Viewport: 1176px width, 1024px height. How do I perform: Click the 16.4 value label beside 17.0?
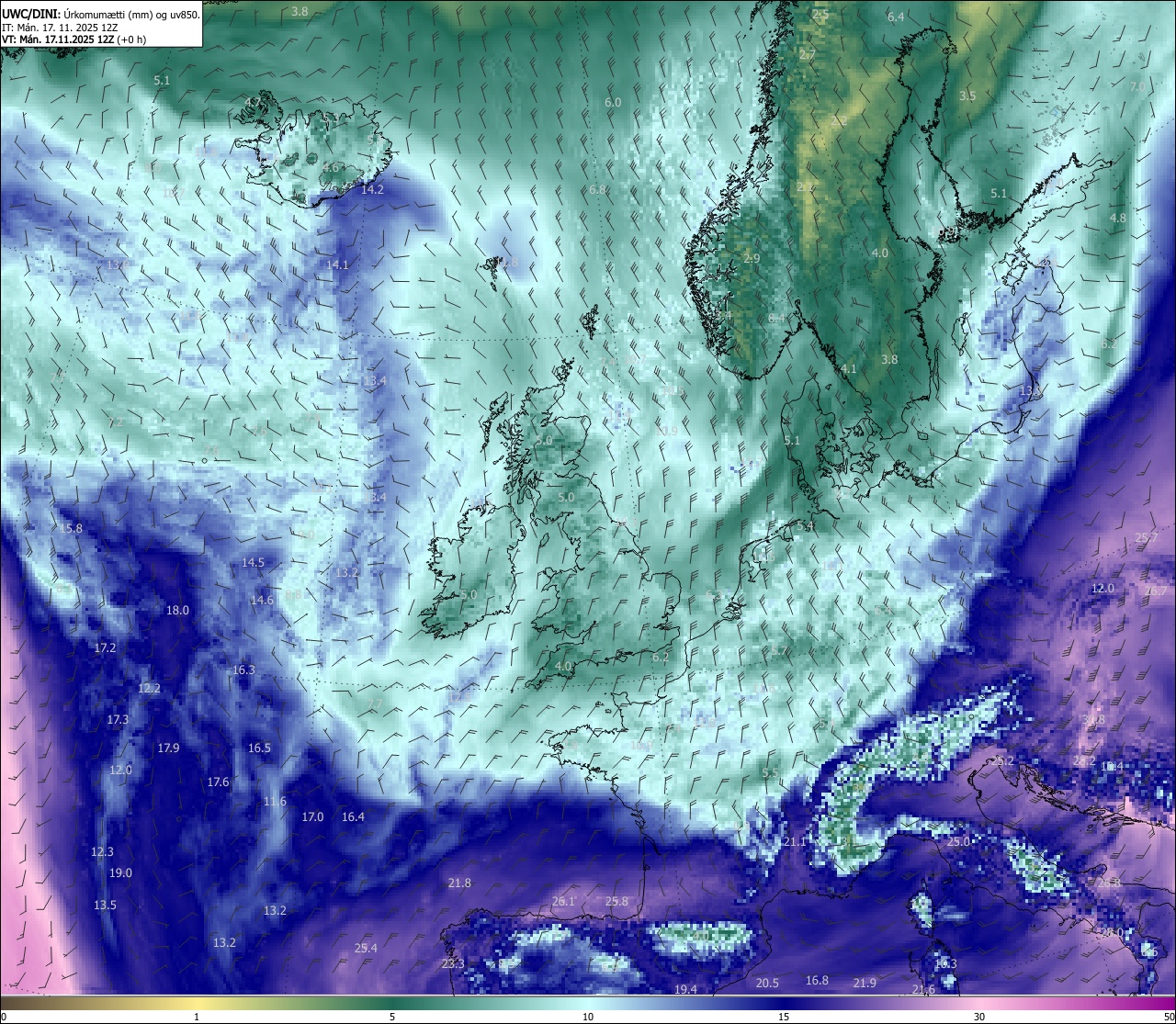click(x=353, y=817)
